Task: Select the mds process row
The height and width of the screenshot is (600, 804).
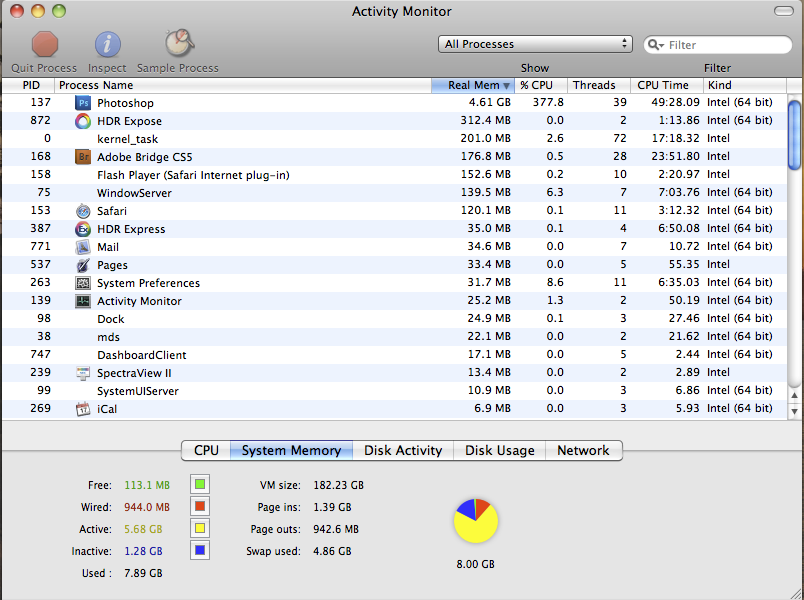Action: (x=394, y=336)
